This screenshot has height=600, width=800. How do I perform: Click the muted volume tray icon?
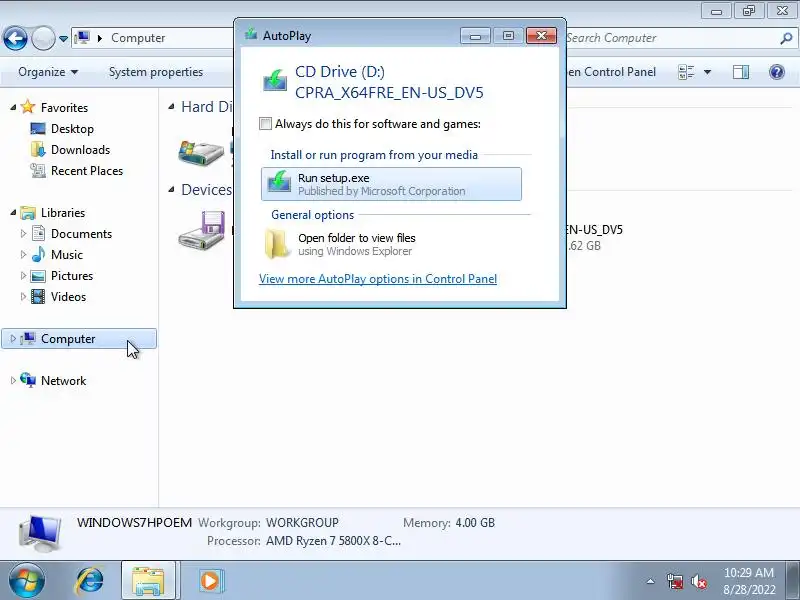coord(698,581)
